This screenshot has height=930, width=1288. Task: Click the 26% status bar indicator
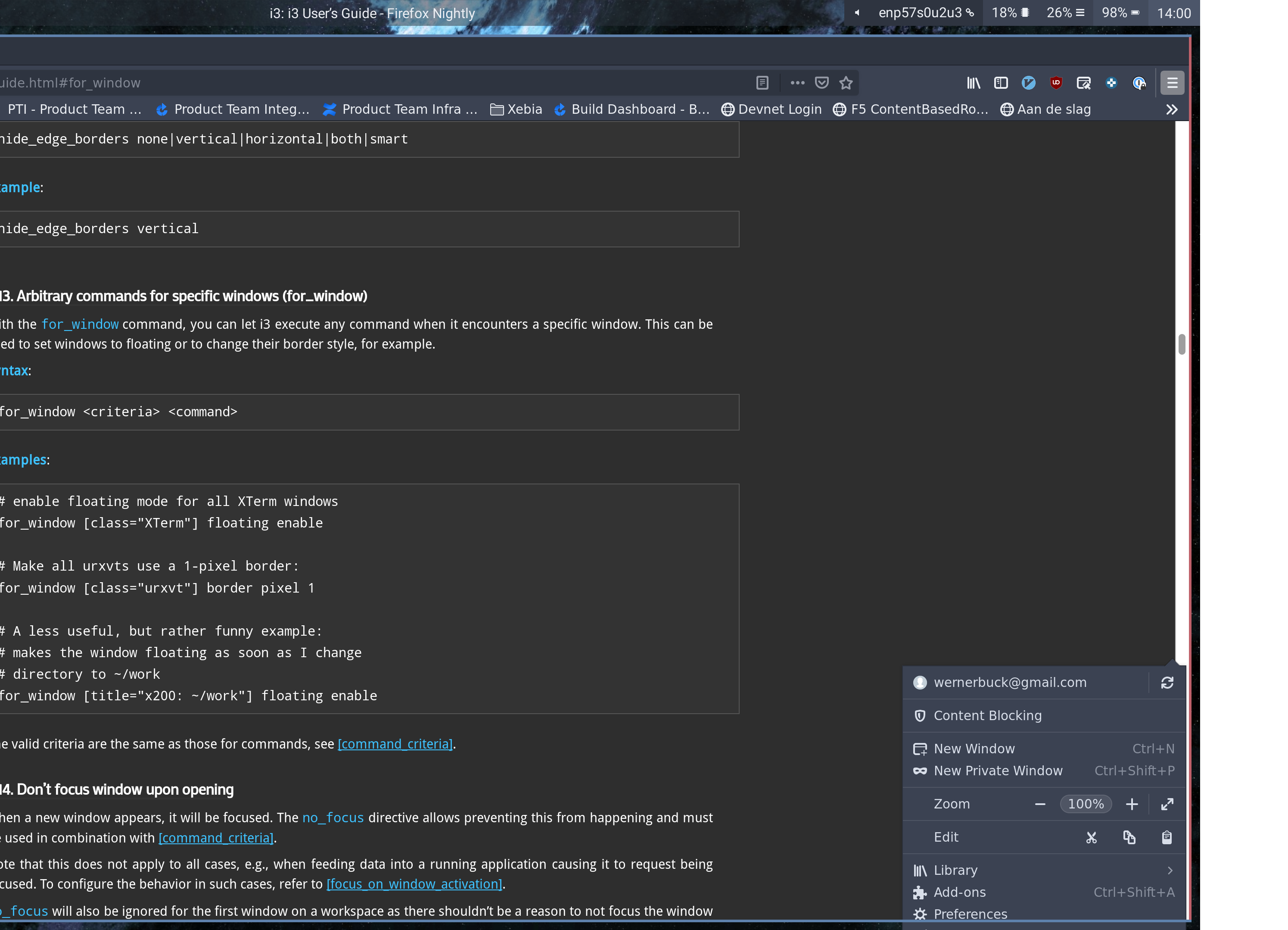tap(1065, 12)
